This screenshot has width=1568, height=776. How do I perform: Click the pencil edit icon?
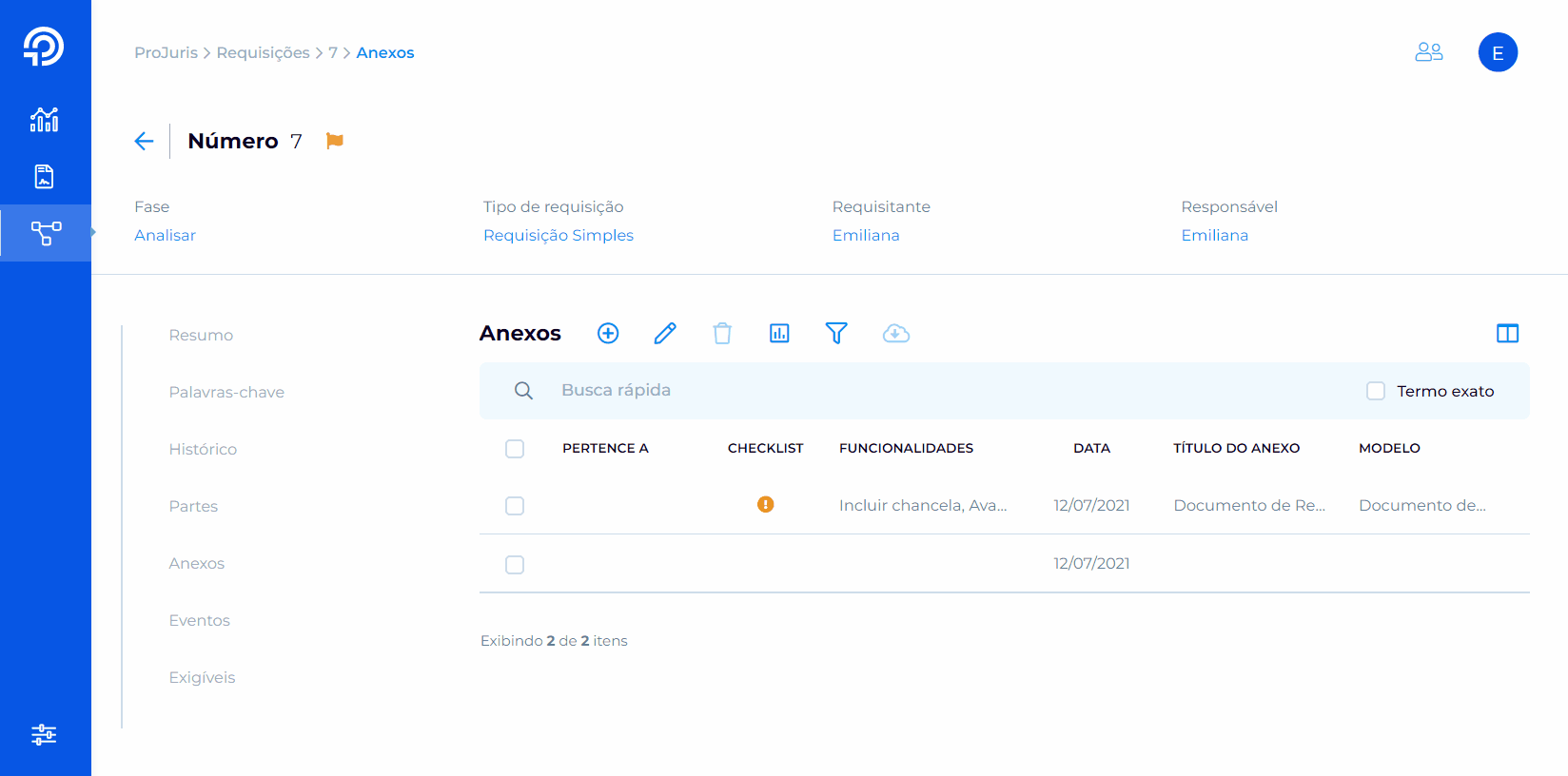[x=665, y=333]
